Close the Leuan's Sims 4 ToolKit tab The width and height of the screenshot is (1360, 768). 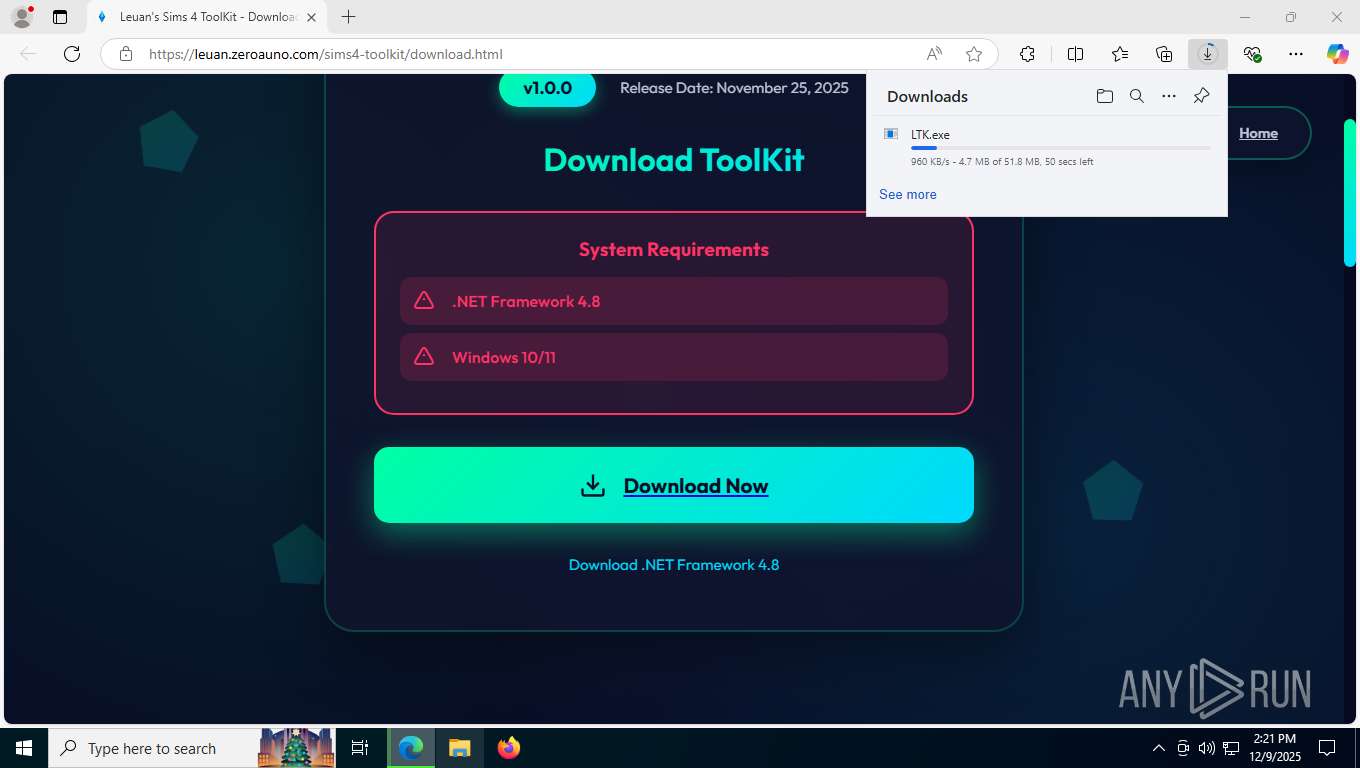tap(312, 17)
